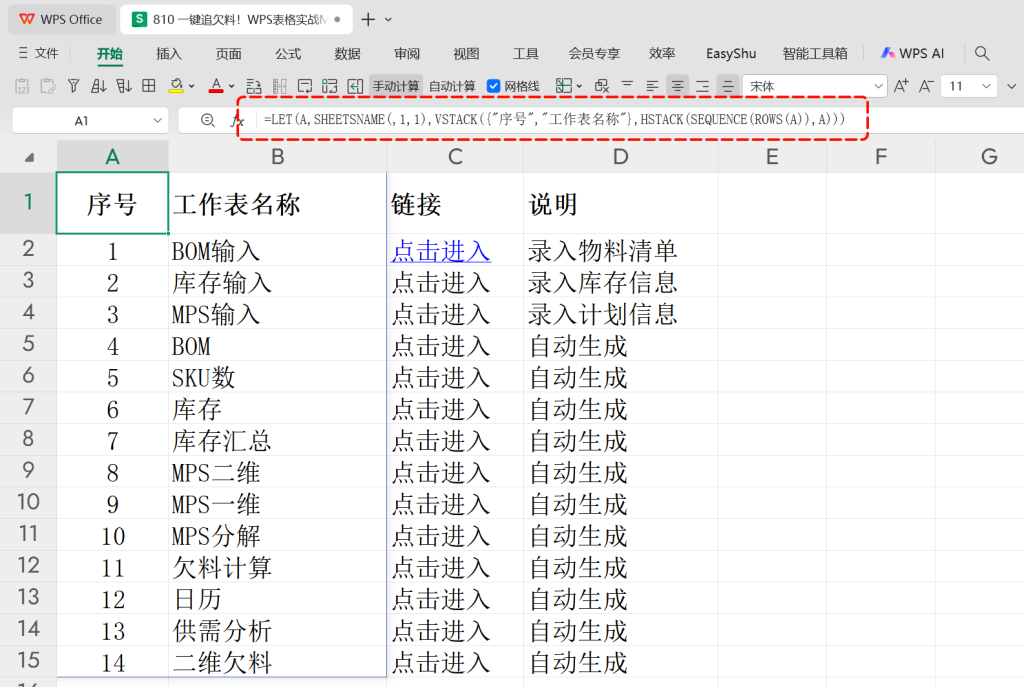
Task: Apply the fill color bucket icon
Action: [x=176, y=86]
